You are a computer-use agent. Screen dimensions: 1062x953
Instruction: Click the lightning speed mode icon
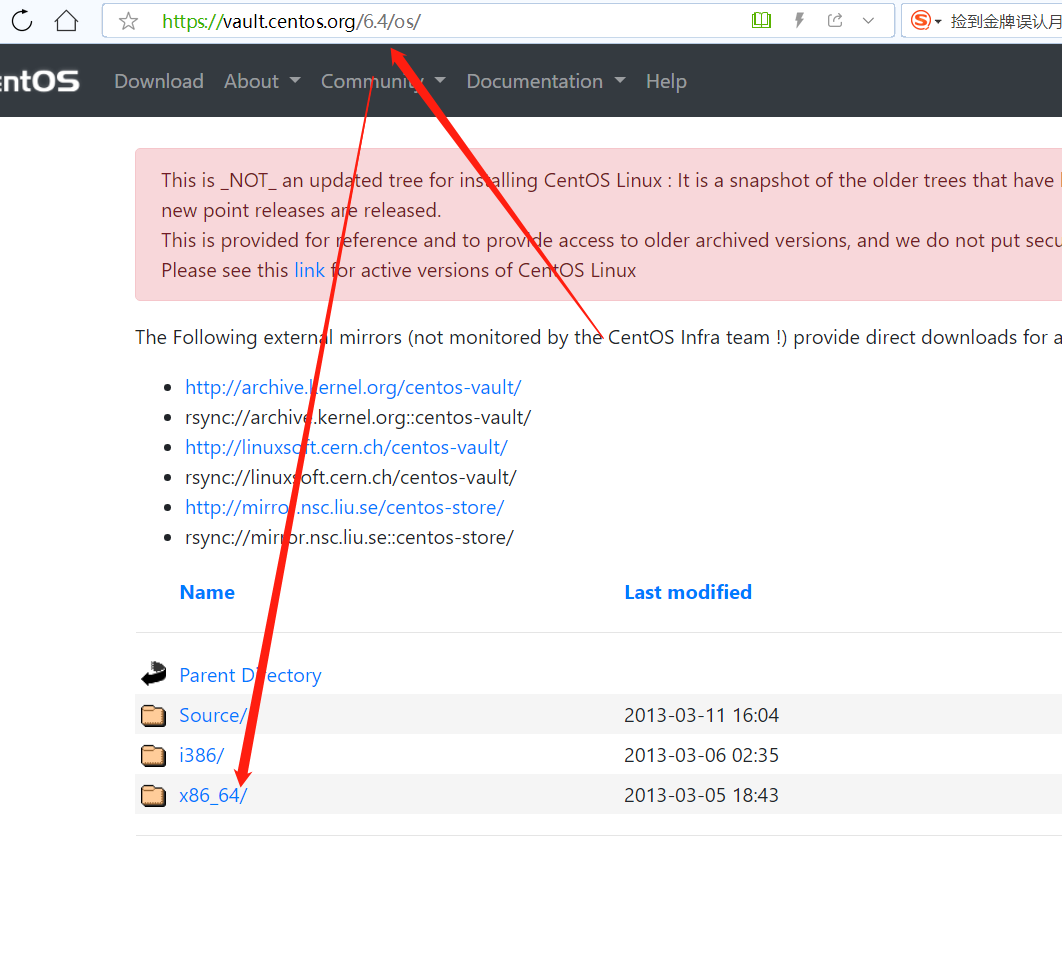click(799, 20)
